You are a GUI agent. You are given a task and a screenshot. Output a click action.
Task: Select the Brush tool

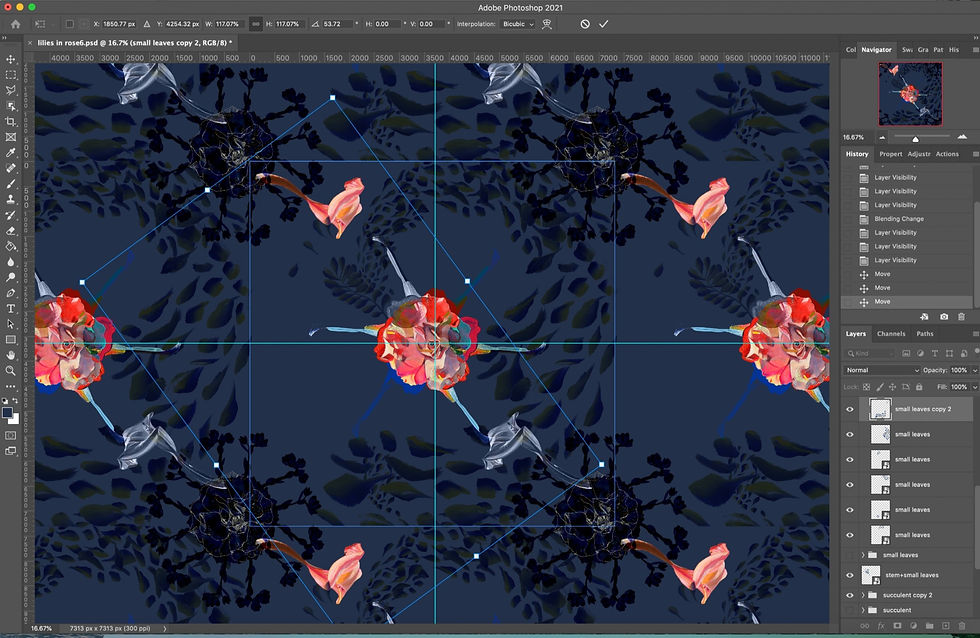click(x=11, y=184)
